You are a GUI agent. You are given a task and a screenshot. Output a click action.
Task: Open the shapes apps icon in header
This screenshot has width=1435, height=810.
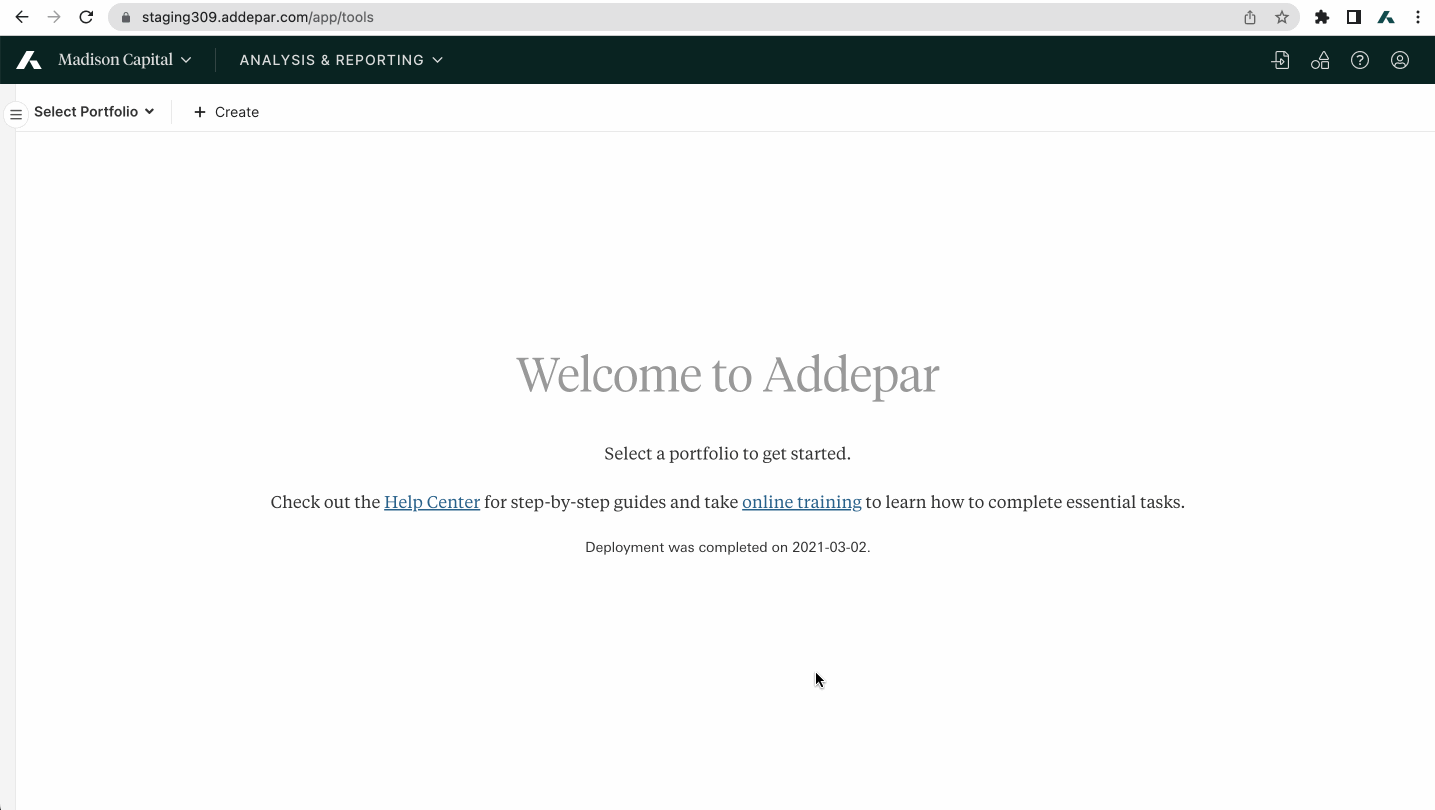click(x=1320, y=60)
